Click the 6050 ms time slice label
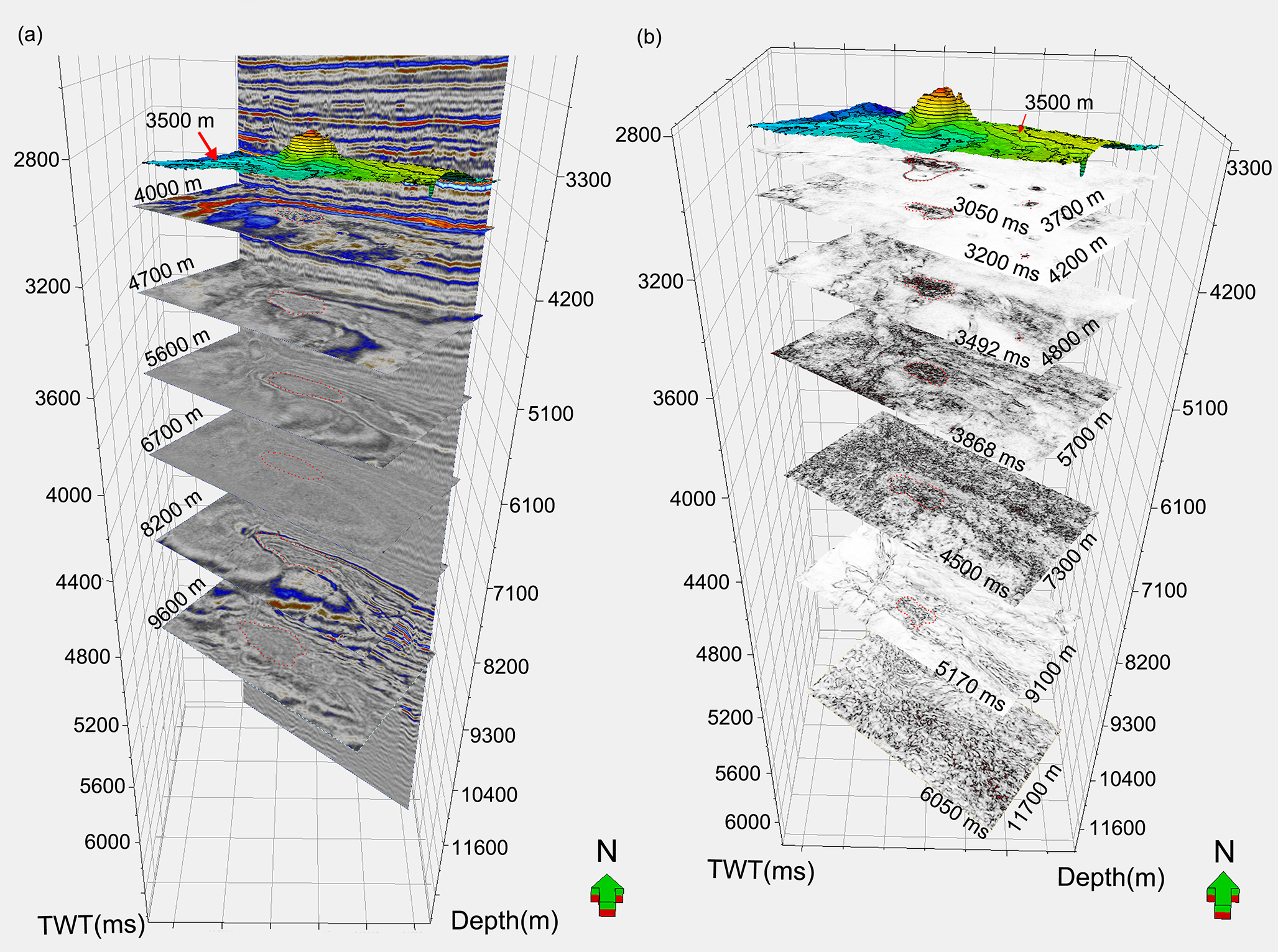Screen dimensions: 1278x952 953,813
